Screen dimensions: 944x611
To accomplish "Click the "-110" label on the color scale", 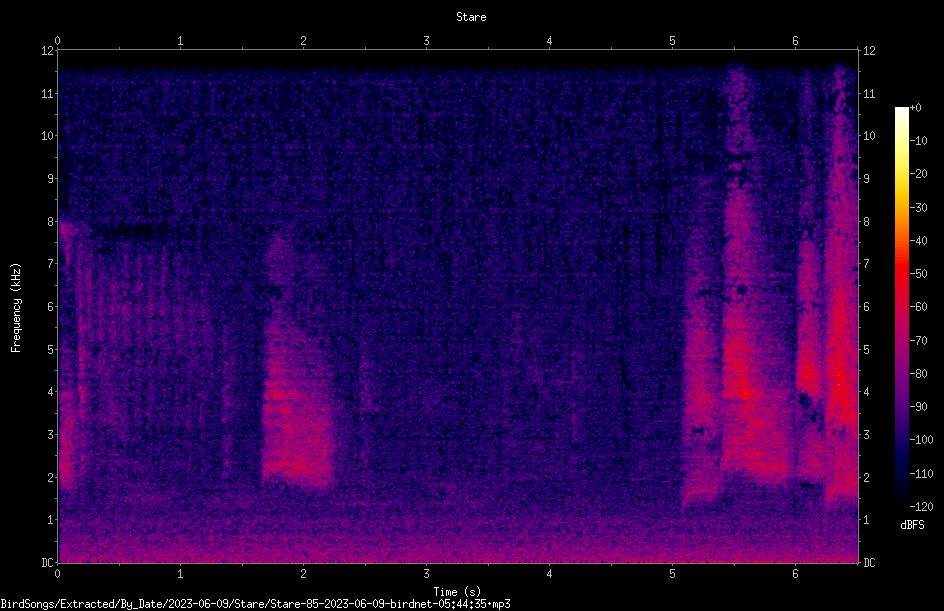I will pyautogui.click(x=921, y=474).
